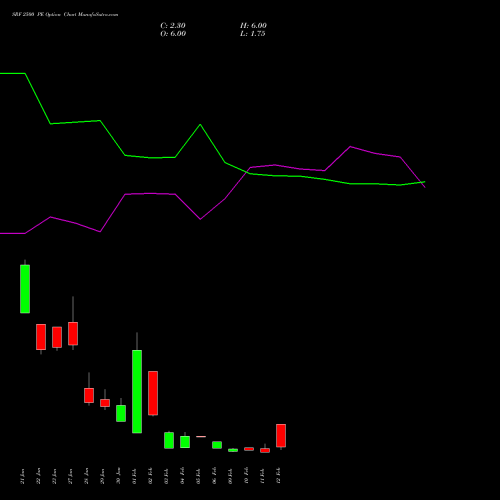The image size is (500, 500).
Task: Click the open value "O: 6.00"
Action: 173,34
